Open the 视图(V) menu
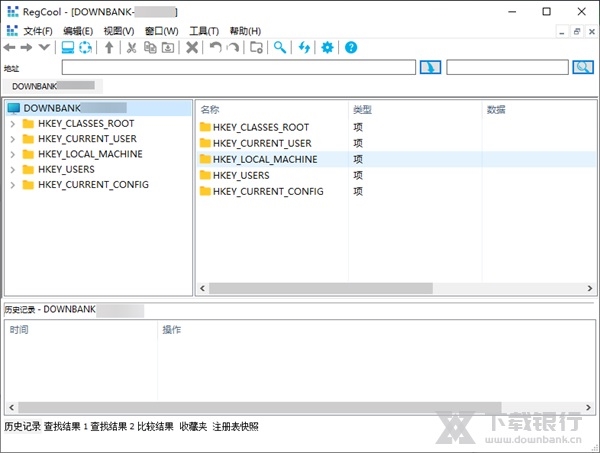The height and width of the screenshot is (453, 600). tap(119, 31)
